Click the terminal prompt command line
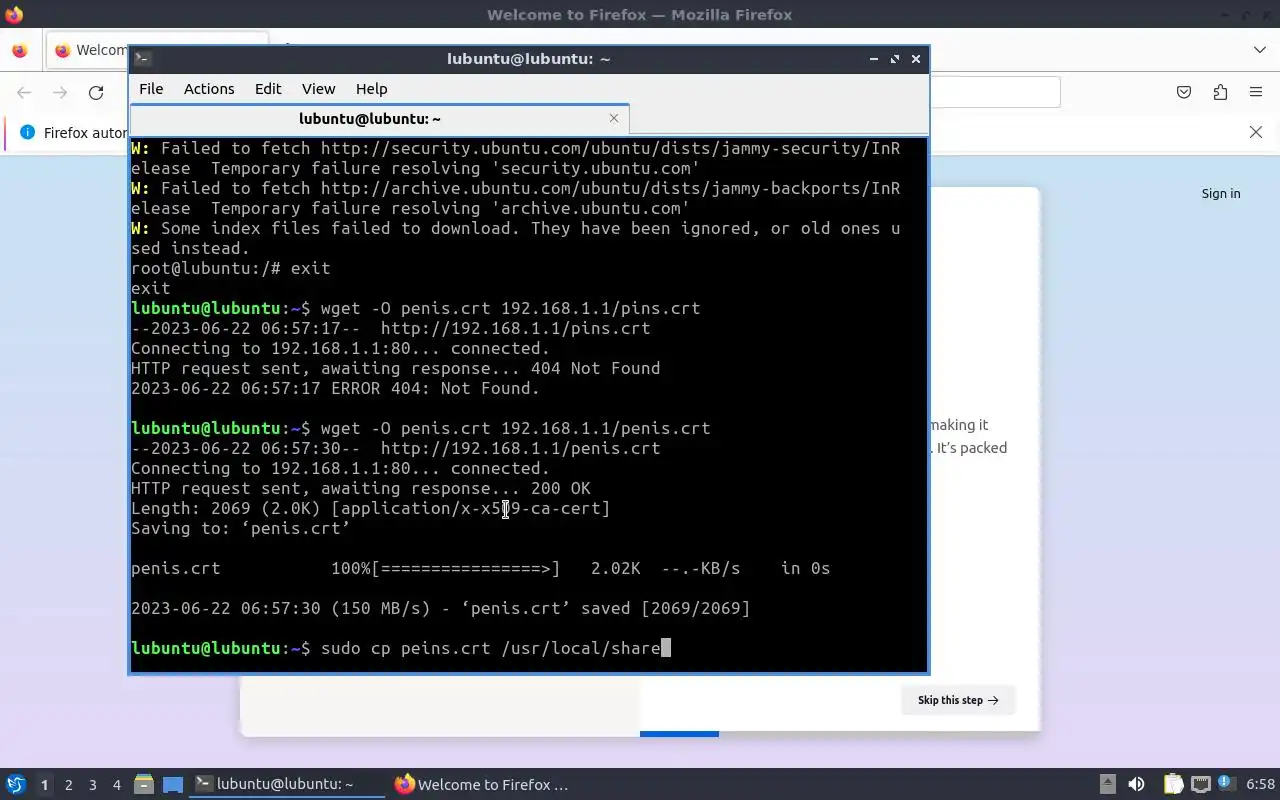 [x=400, y=648]
